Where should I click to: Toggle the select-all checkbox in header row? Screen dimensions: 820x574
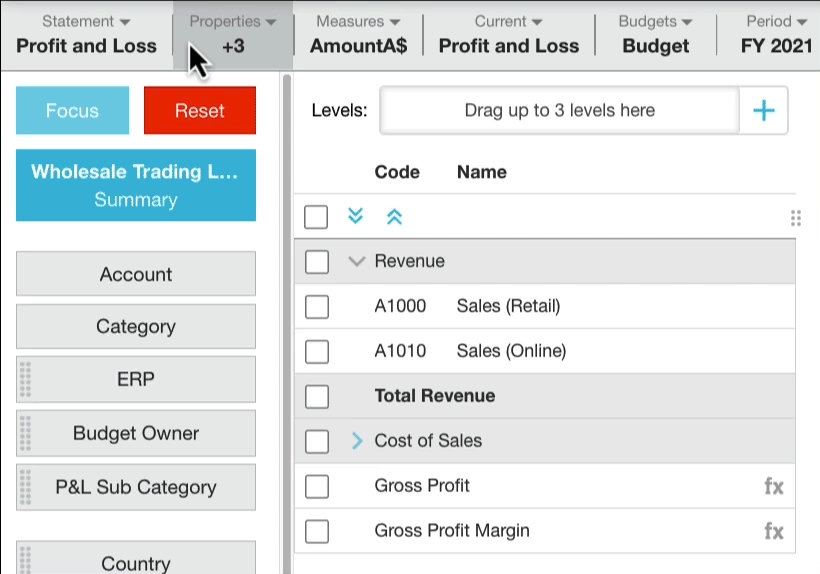(316, 217)
